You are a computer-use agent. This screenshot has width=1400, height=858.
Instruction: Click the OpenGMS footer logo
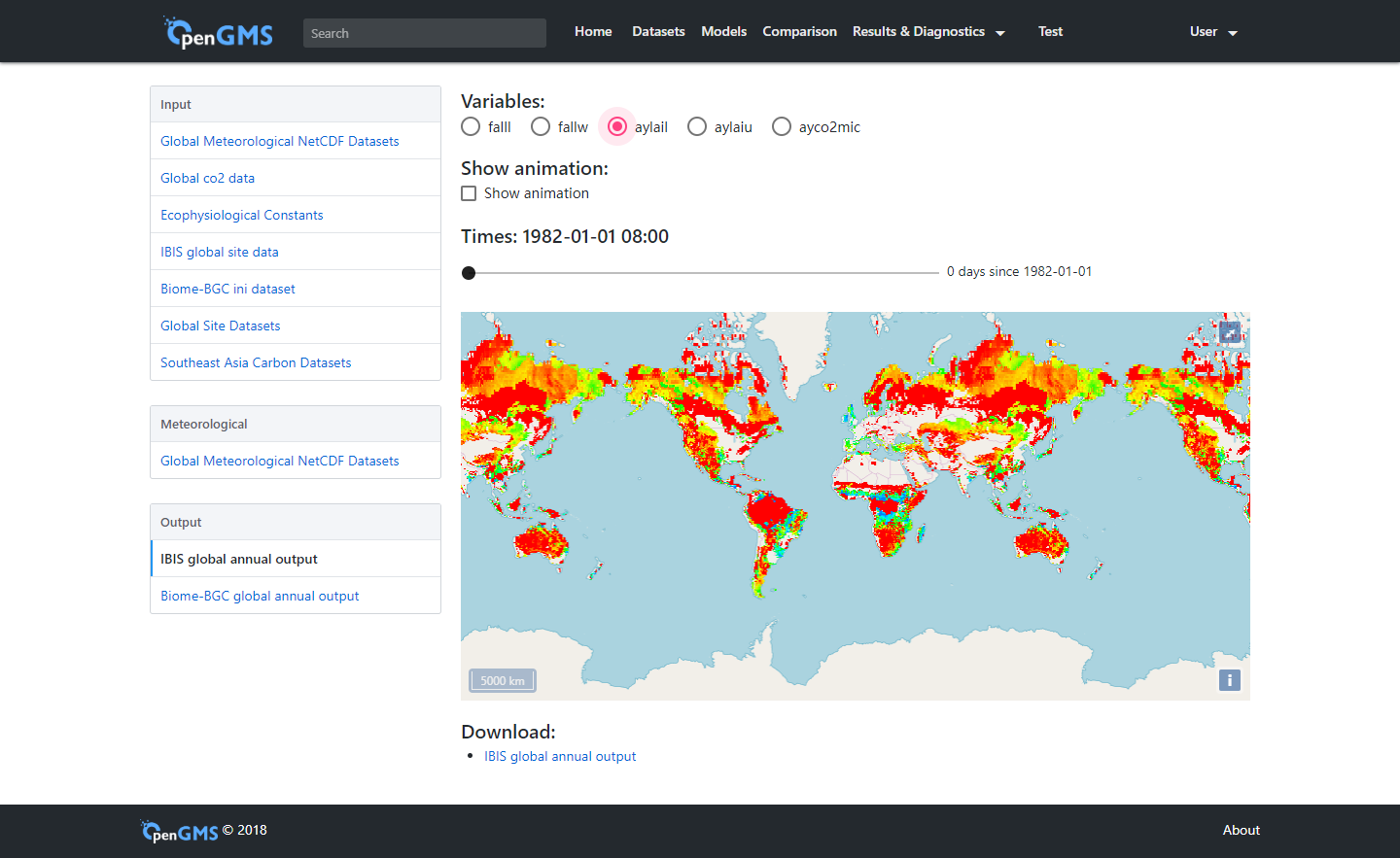tap(180, 832)
